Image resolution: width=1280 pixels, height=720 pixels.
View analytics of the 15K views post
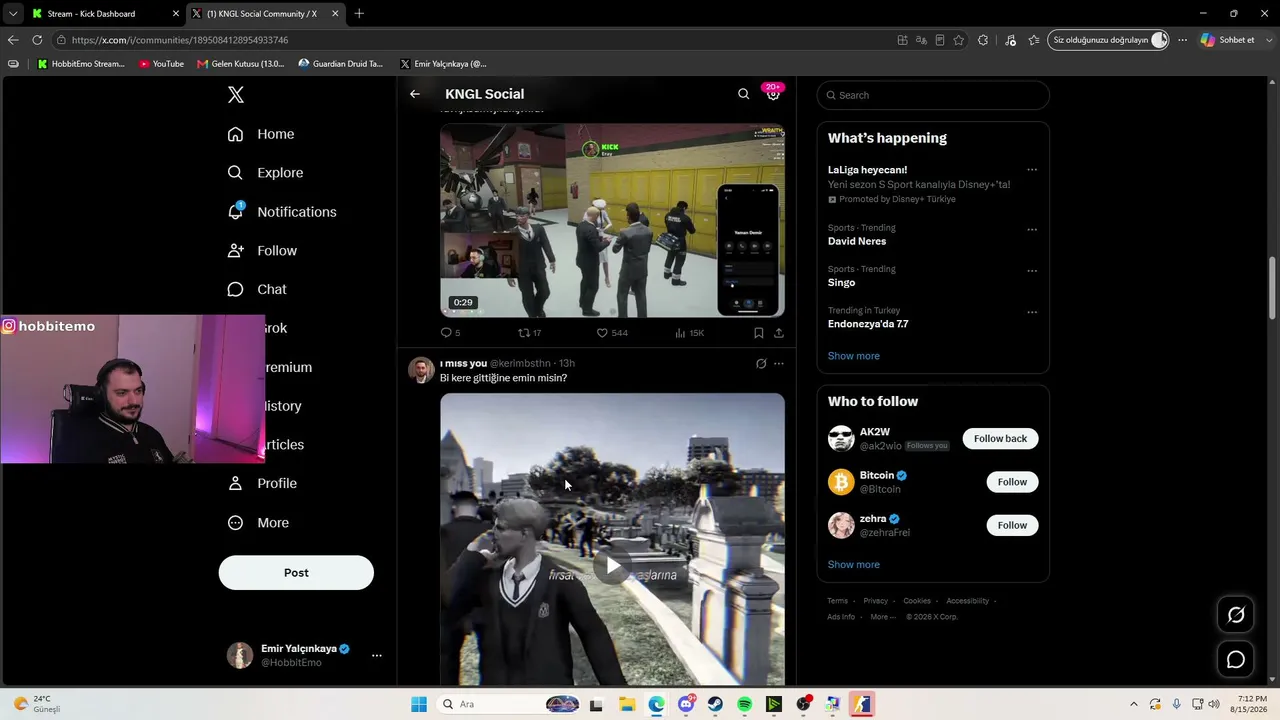point(689,333)
